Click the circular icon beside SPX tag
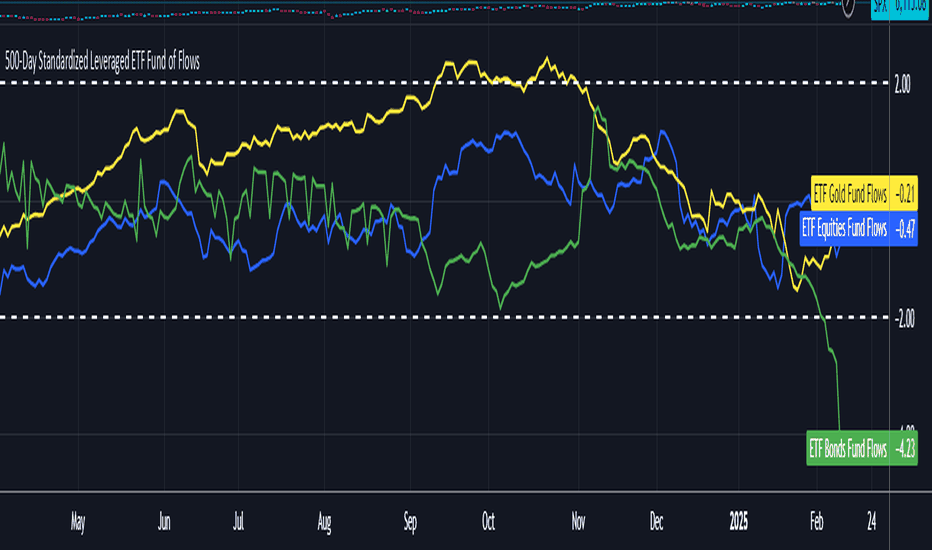This screenshot has height=550, width=932. tap(848, 6)
